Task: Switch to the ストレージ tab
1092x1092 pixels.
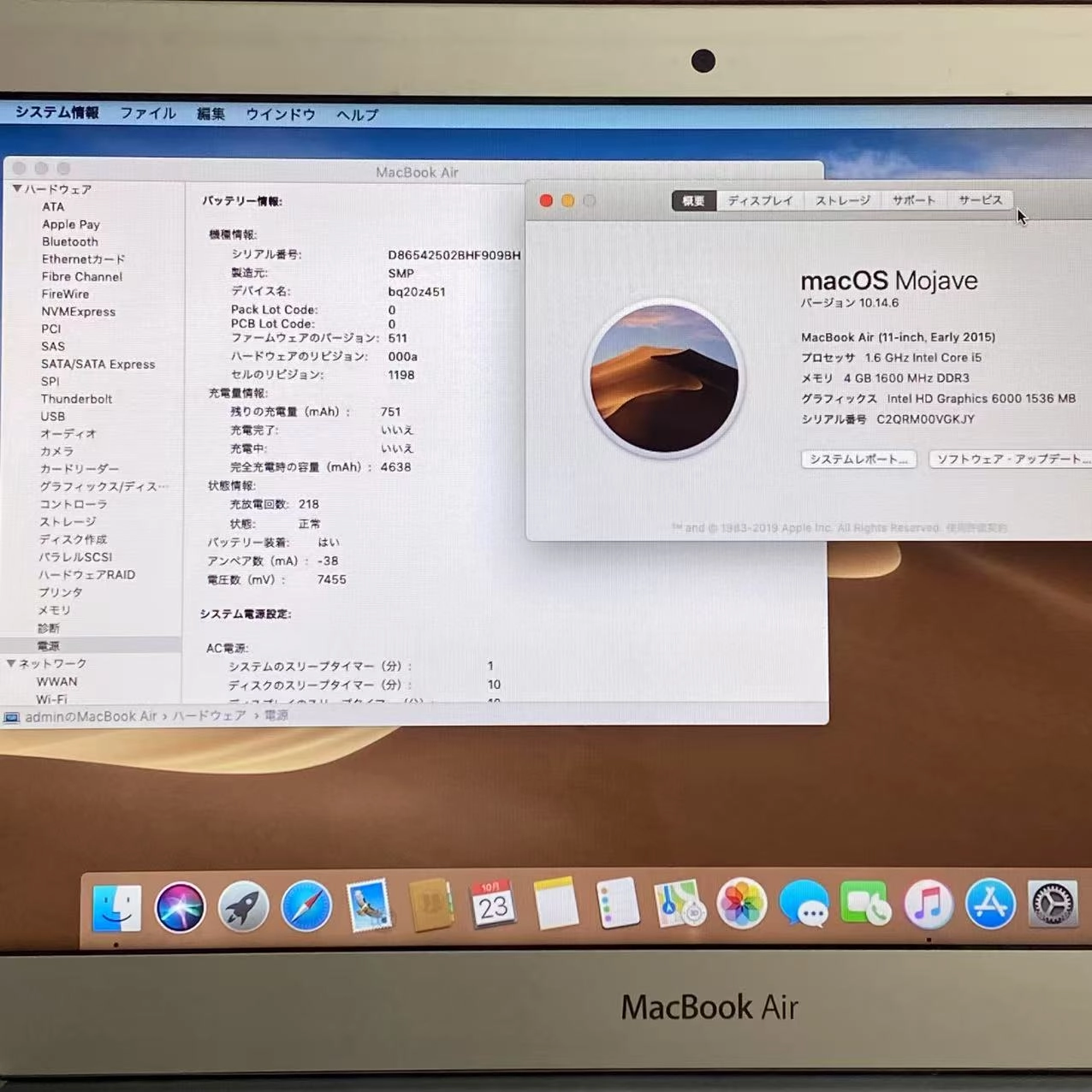Action: pyautogui.click(x=842, y=200)
